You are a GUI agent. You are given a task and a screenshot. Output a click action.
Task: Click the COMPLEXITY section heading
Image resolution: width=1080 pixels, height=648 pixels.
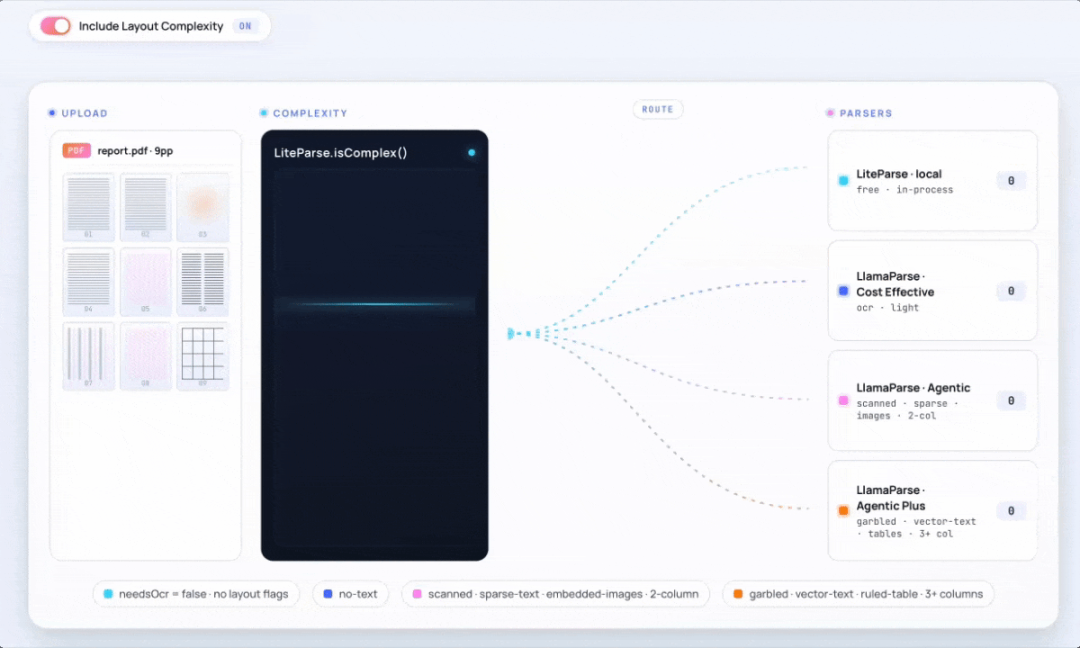coord(310,113)
